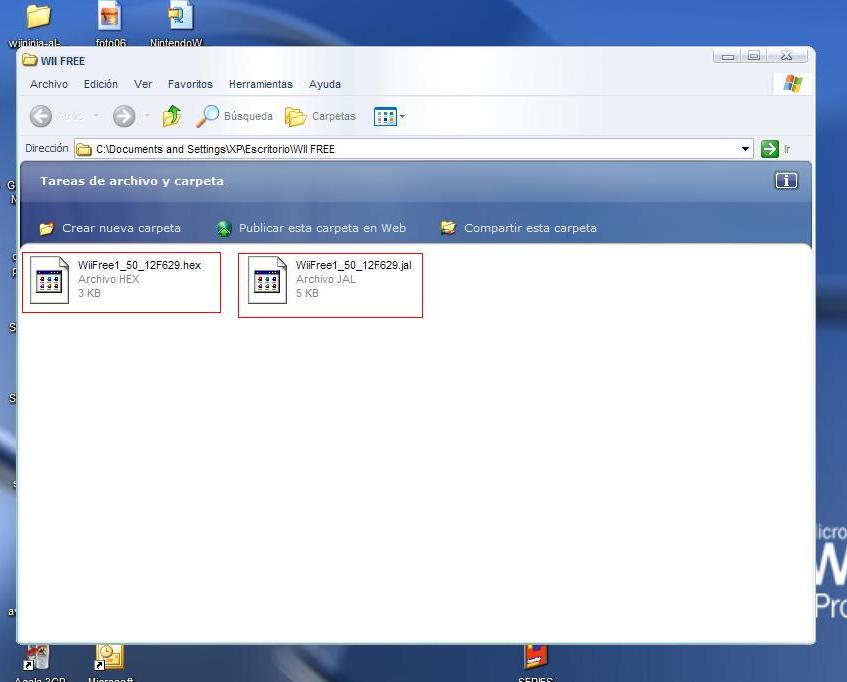This screenshot has height=682, width=847.
Task: Click Compartir esta carpeta link
Action: coord(529,228)
